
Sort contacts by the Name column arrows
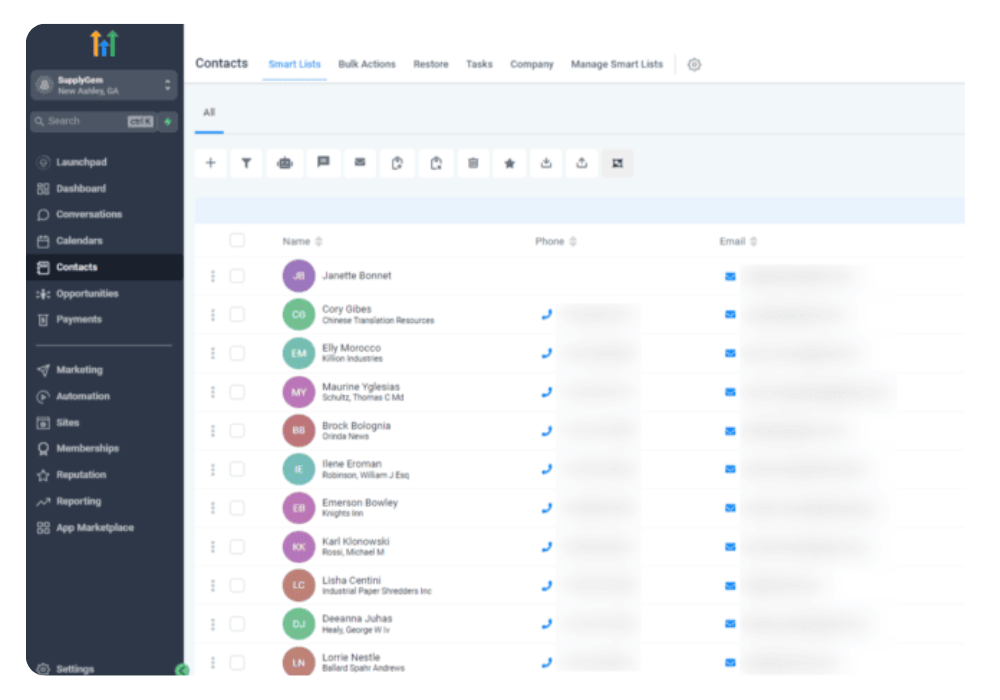pos(319,242)
